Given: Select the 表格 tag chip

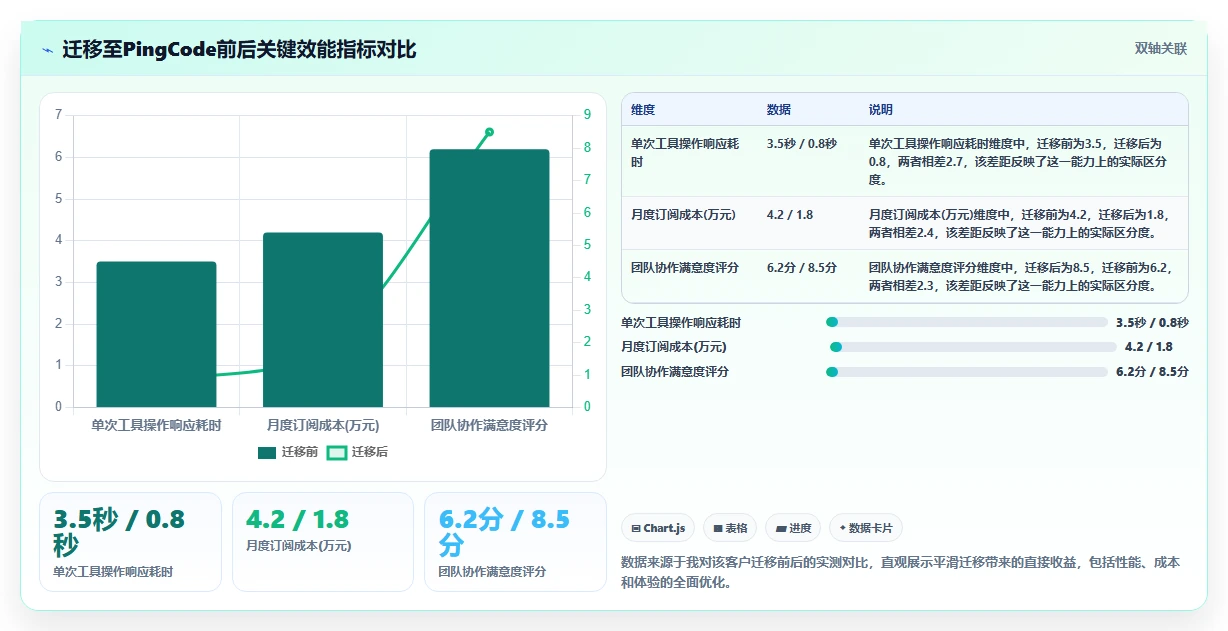Looking at the screenshot, I should (x=730, y=528).
